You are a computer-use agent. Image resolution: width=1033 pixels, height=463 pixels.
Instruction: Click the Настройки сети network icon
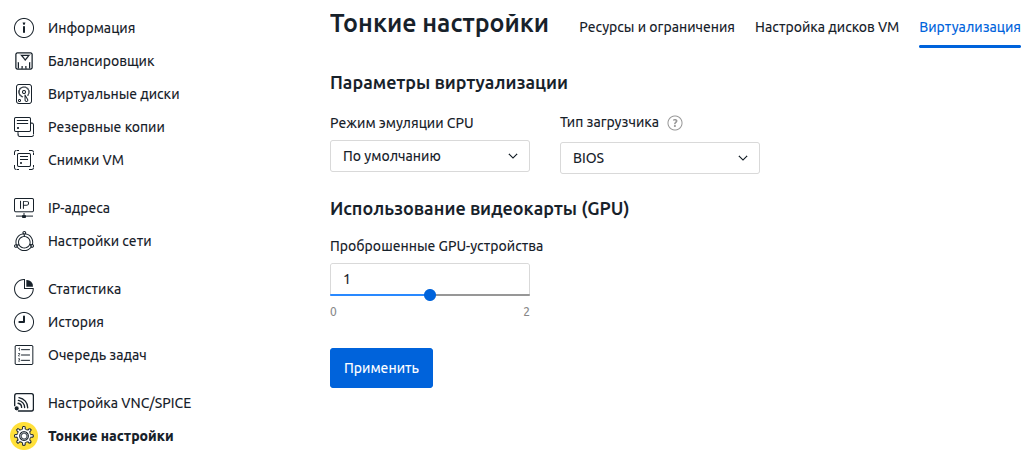[x=24, y=241]
